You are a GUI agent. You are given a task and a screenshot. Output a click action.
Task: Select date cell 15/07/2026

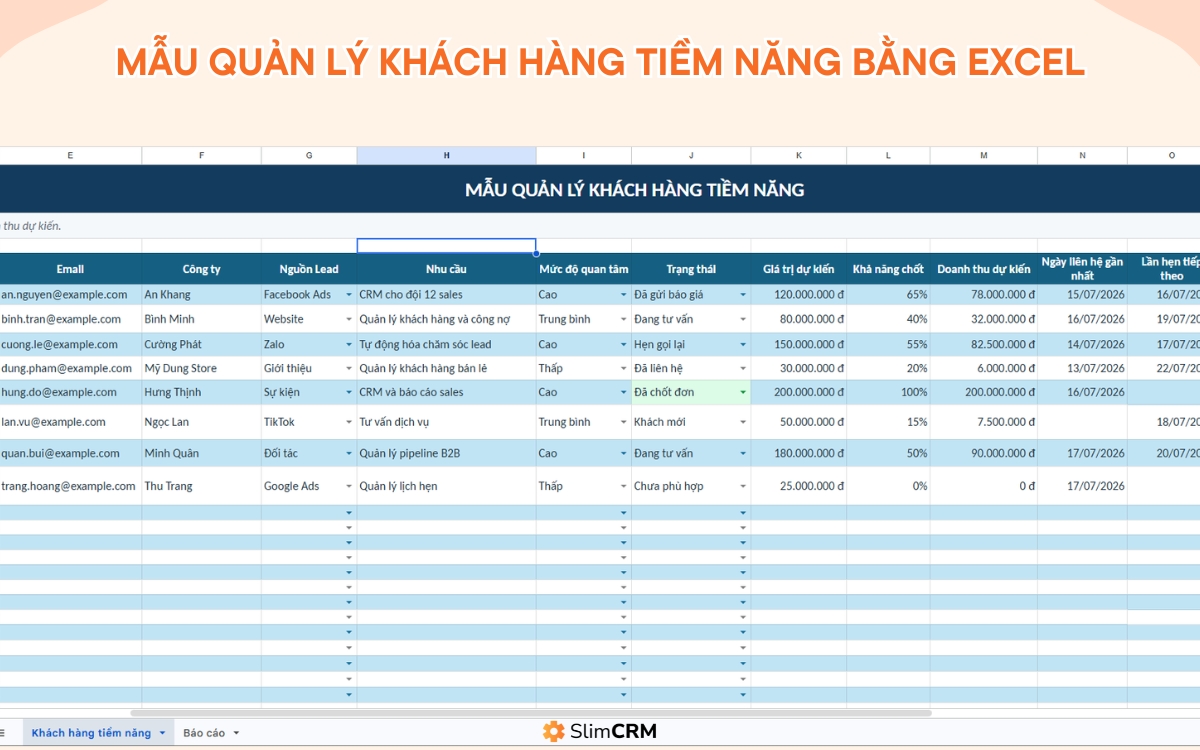(1082, 295)
